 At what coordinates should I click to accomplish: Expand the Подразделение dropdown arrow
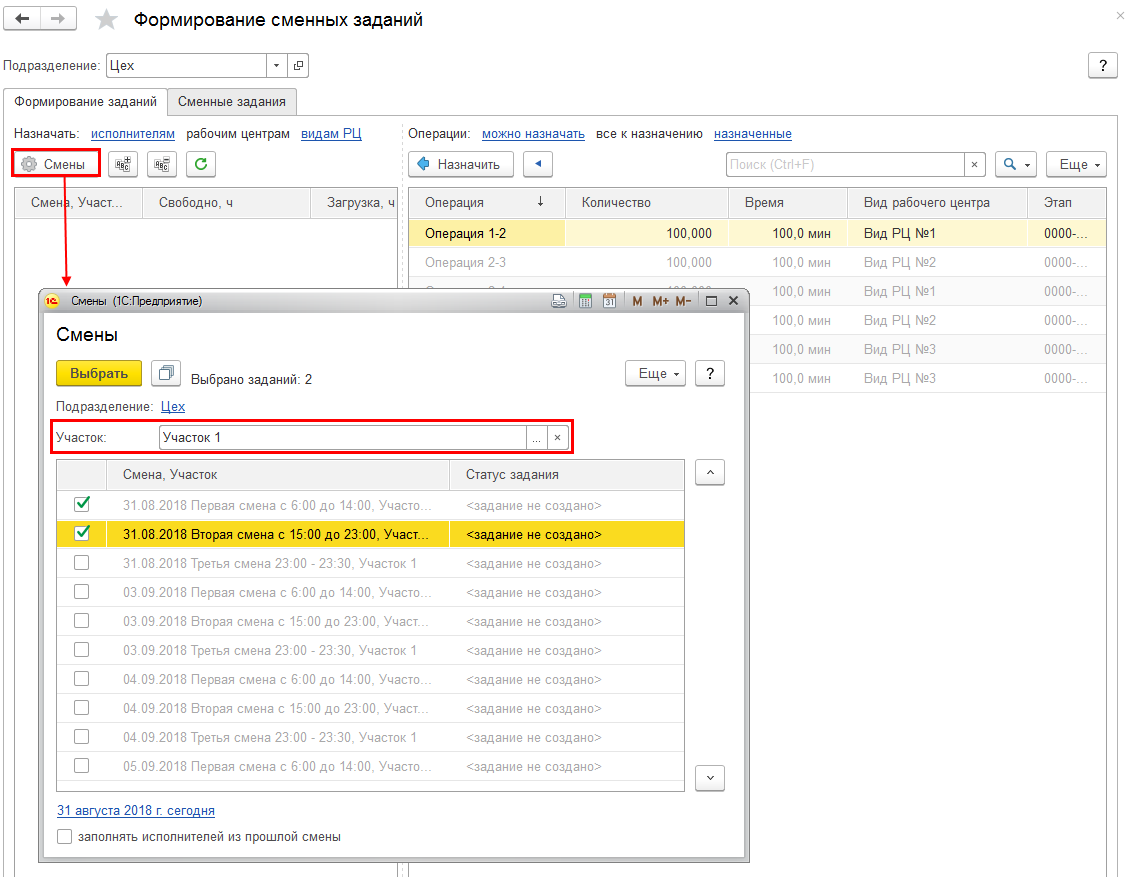pos(276,66)
